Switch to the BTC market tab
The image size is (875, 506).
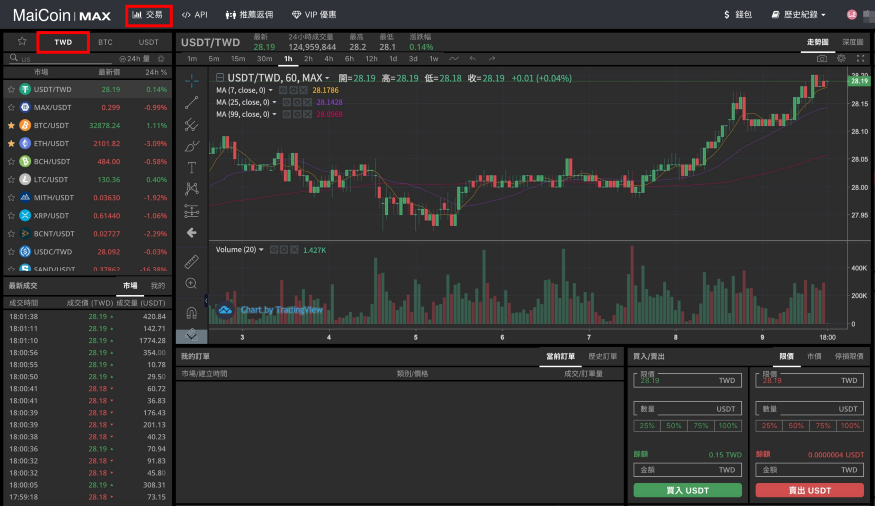click(x=105, y=42)
